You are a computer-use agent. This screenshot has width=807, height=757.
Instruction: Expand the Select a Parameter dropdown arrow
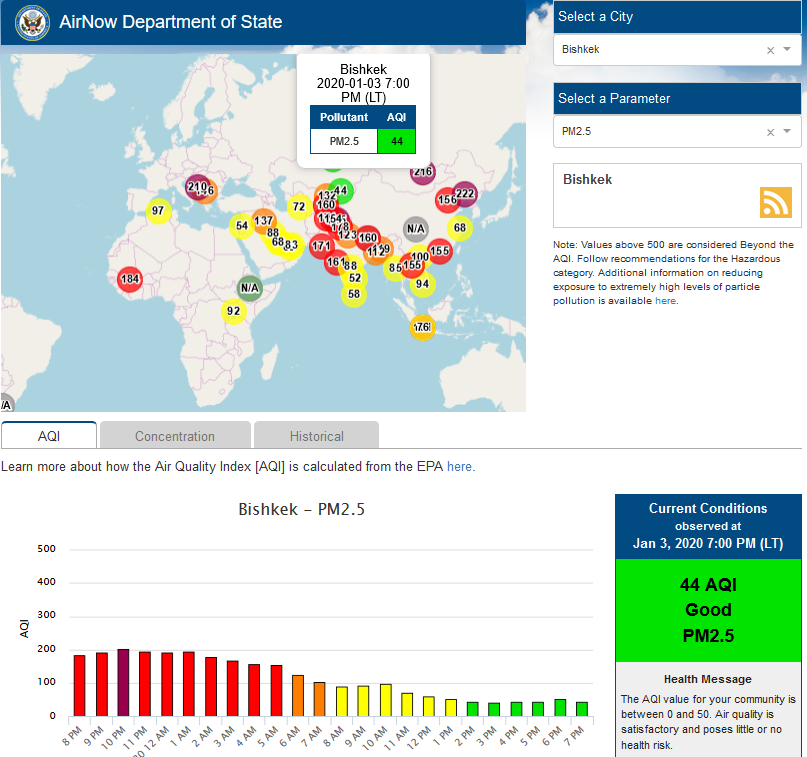(787, 131)
